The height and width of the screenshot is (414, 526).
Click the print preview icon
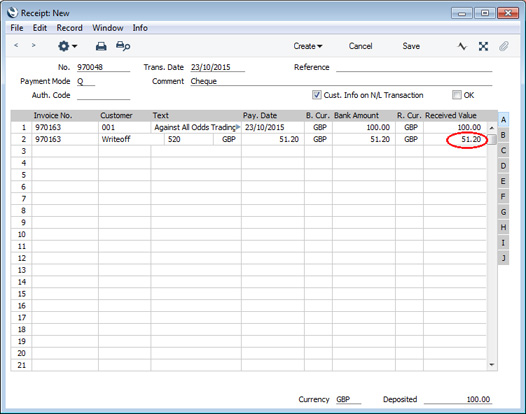click(123, 46)
